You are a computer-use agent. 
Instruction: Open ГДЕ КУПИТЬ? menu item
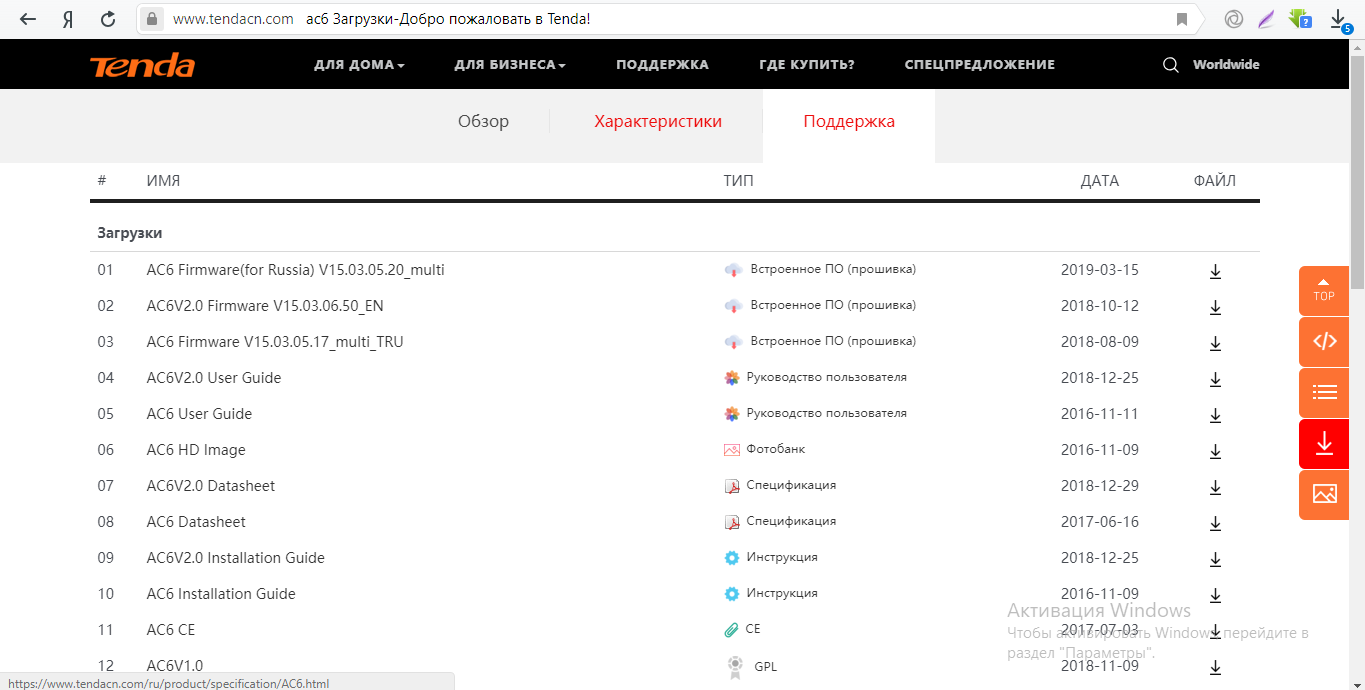(807, 65)
